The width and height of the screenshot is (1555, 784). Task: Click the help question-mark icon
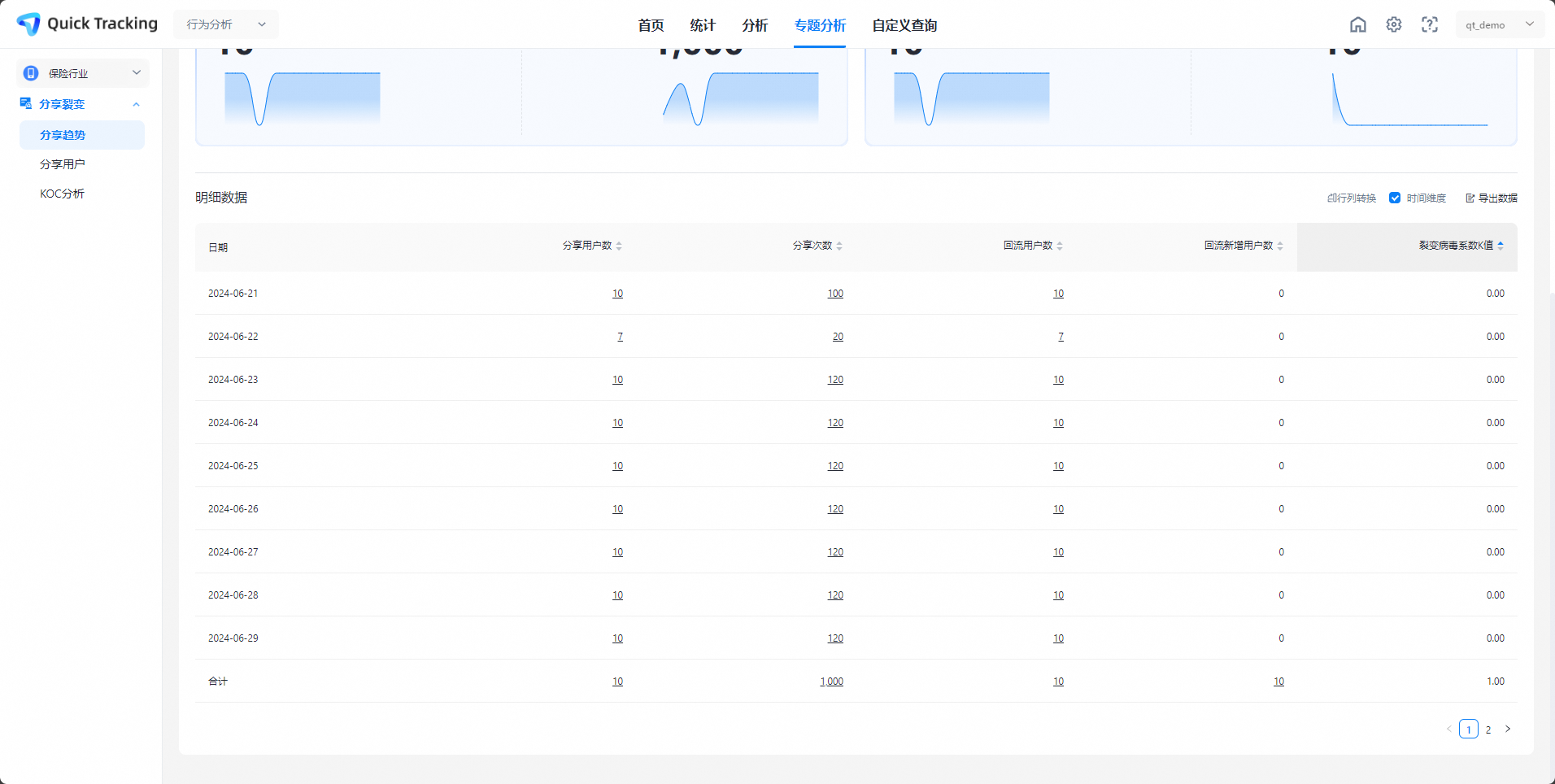click(x=1430, y=24)
